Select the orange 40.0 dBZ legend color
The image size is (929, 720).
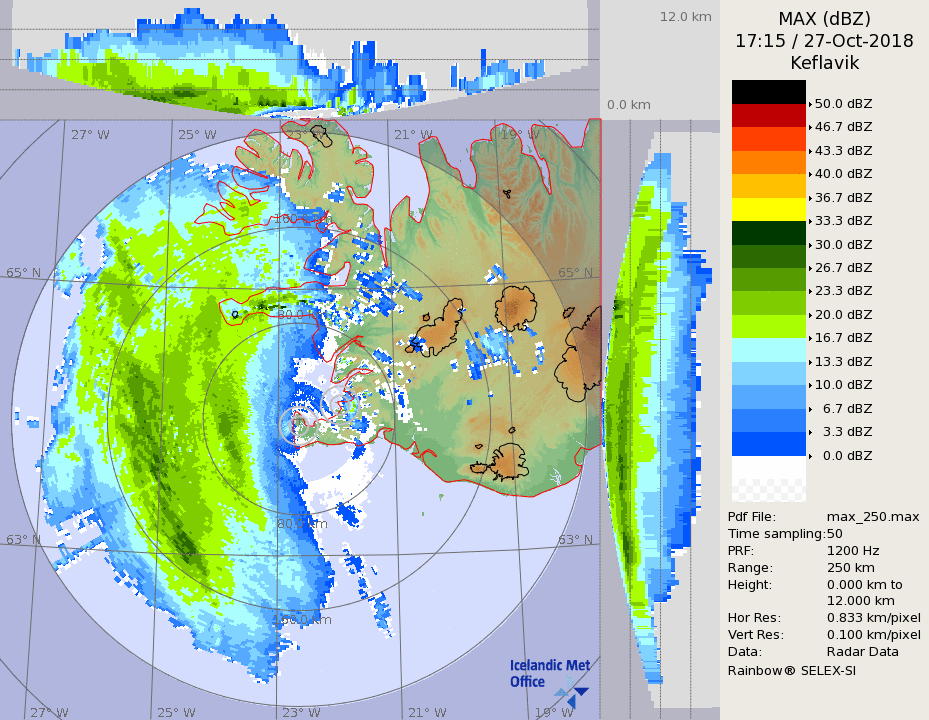[x=768, y=162]
